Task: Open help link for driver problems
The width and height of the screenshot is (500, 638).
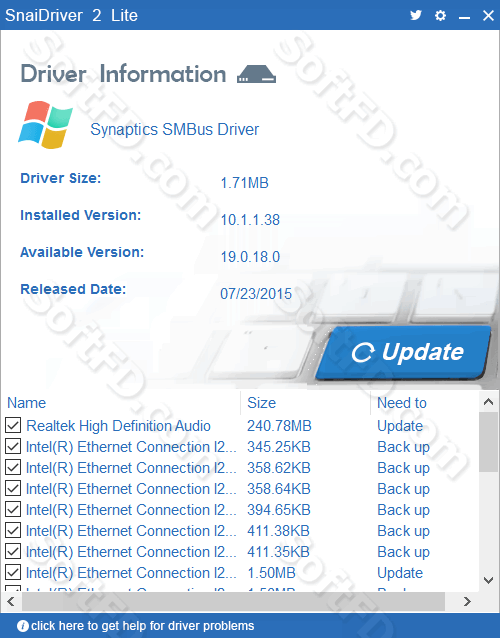Action: [x=142, y=626]
